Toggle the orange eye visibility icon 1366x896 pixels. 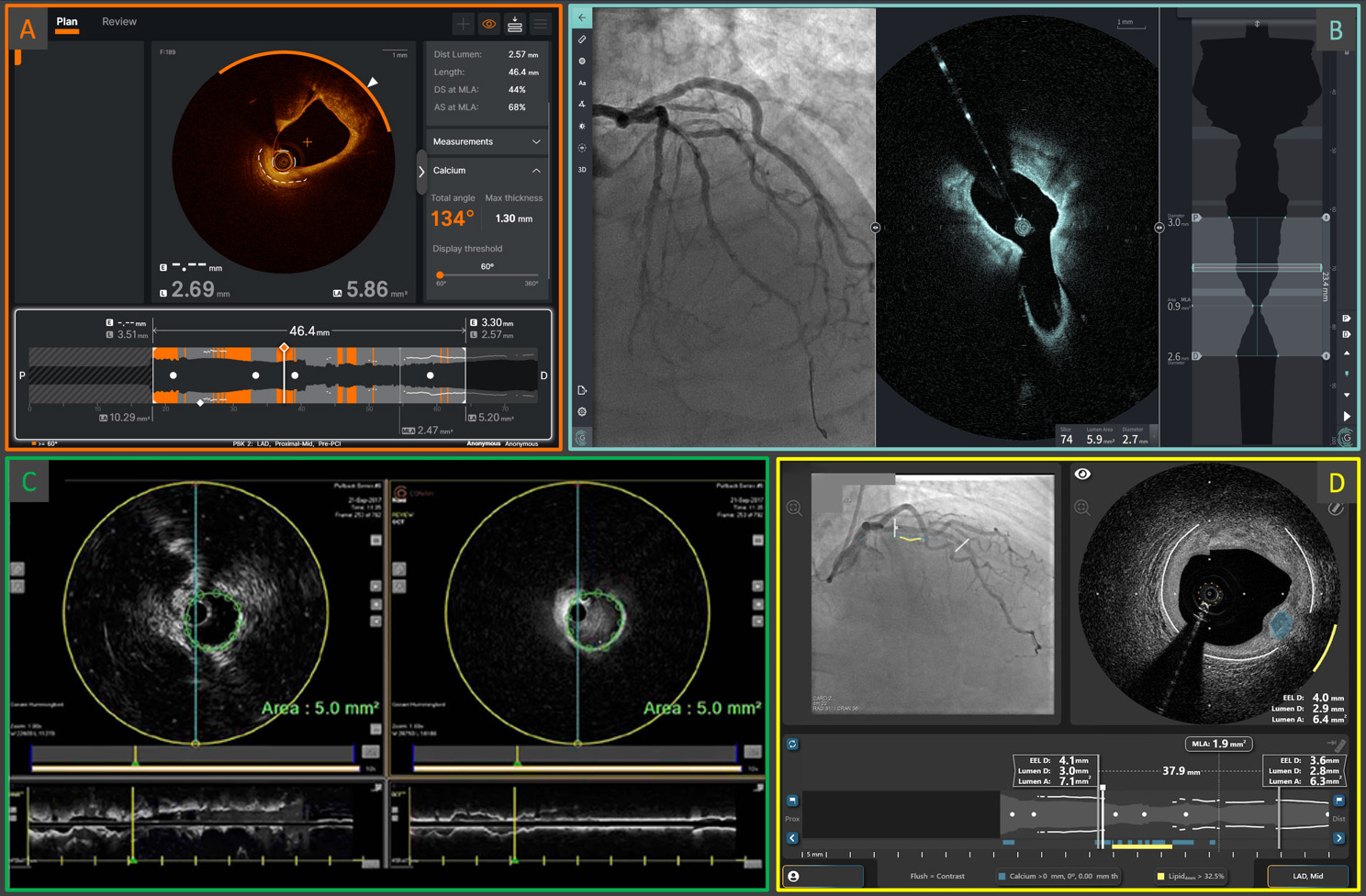pyautogui.click(x=489, y=25)
